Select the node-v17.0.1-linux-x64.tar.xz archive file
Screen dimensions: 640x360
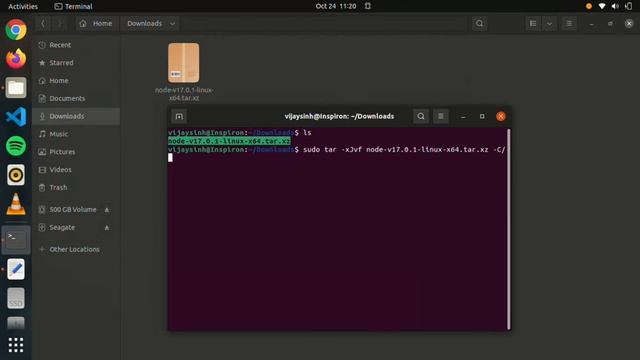184,72
